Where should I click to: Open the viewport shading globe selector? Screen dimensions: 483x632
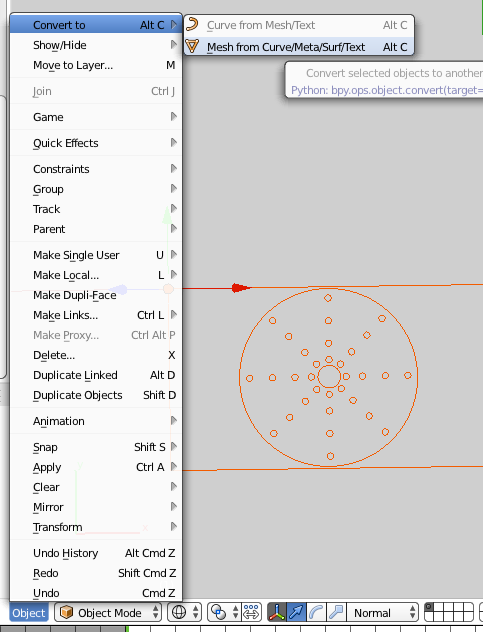click(x=184, y=613)
